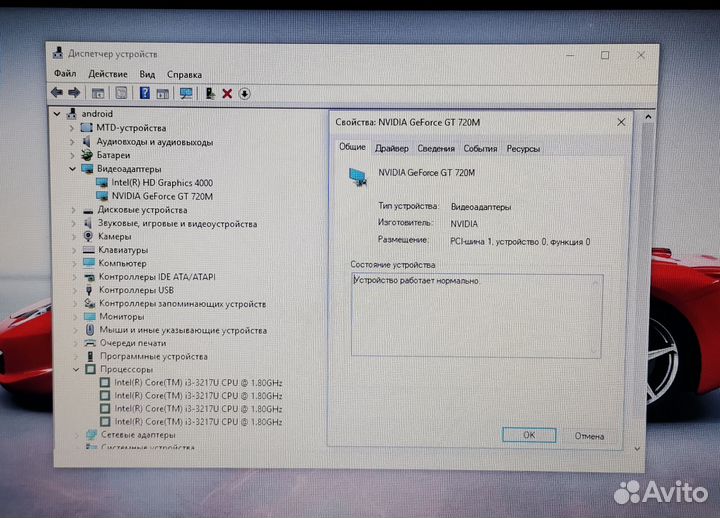This screenshot has width=720, height=518.
Task: Click the device status text box
Action: tap(476, 315)
